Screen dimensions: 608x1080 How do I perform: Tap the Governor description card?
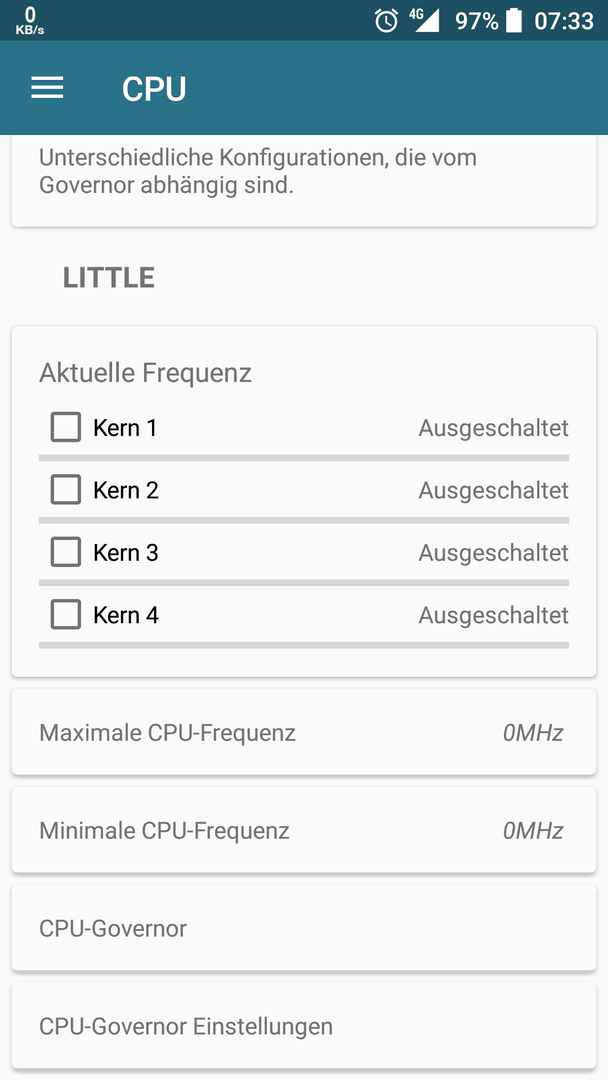tap(304, 180)
